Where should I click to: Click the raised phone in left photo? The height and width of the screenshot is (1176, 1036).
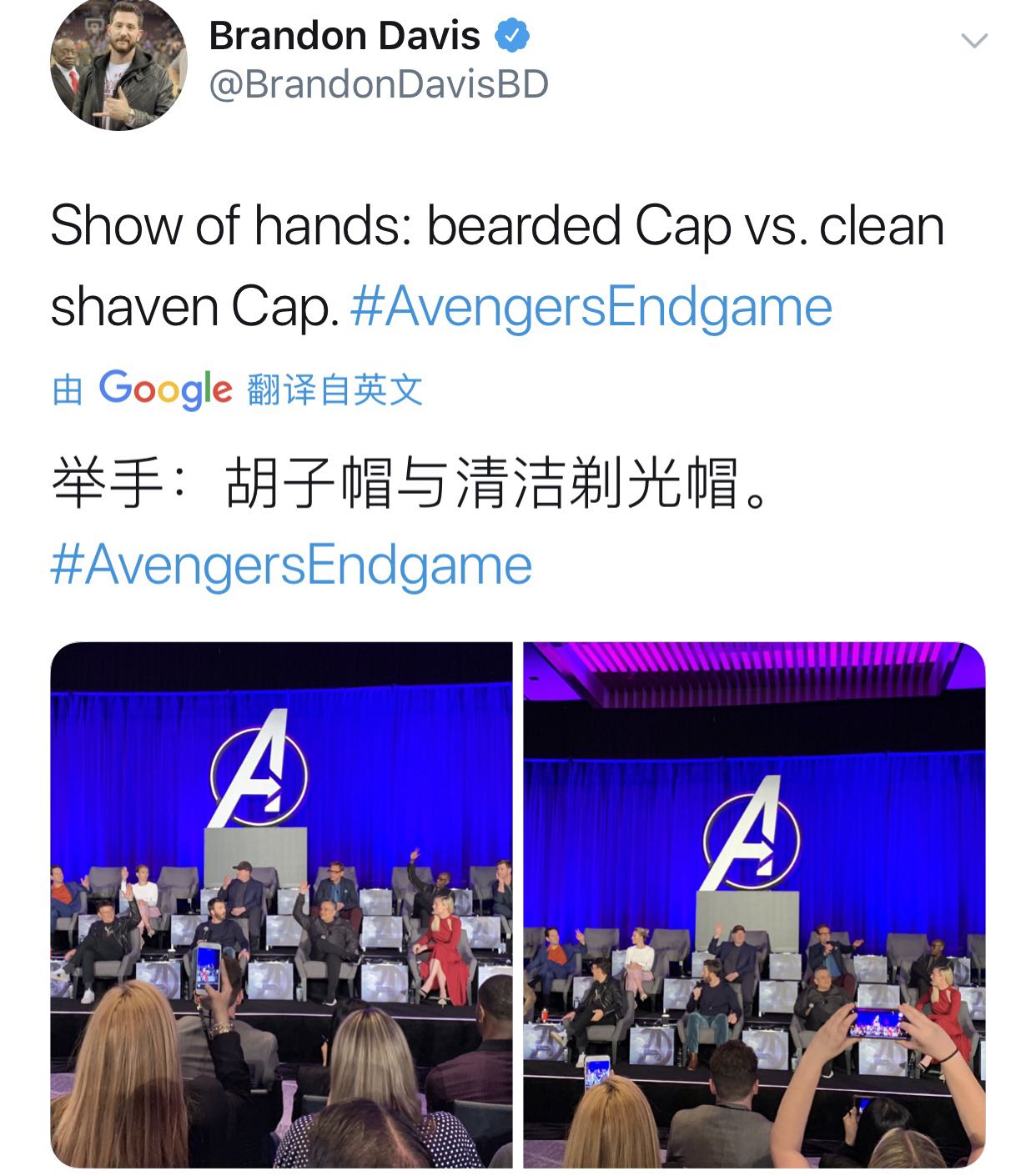coord(208,967)
